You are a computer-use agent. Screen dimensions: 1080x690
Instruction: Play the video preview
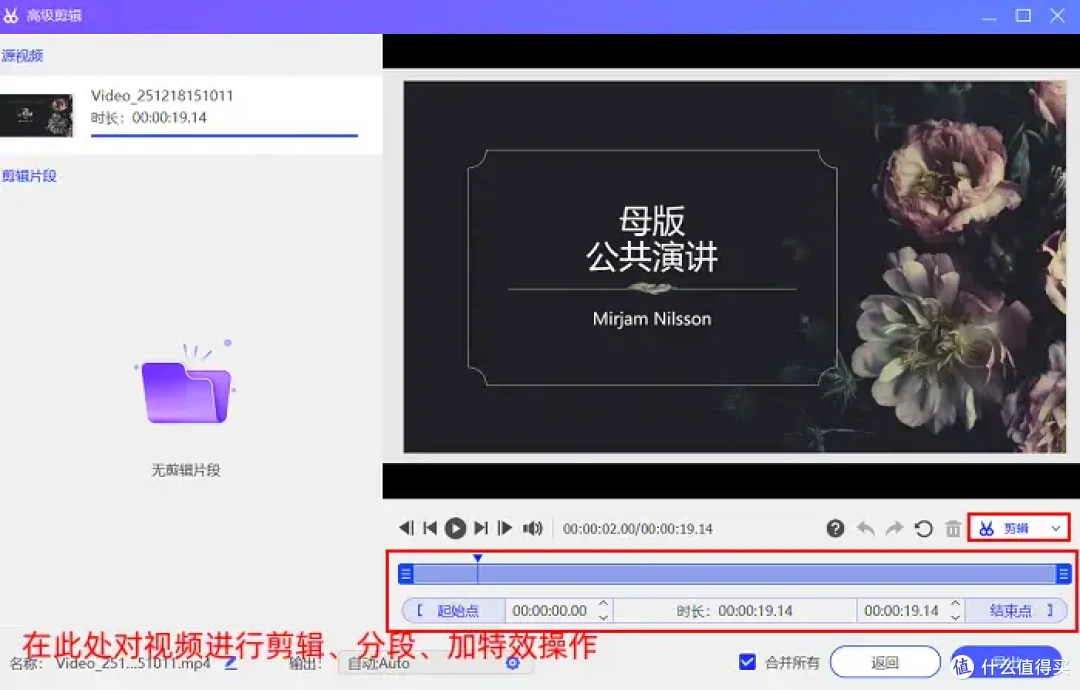click(x=455, y=528)
